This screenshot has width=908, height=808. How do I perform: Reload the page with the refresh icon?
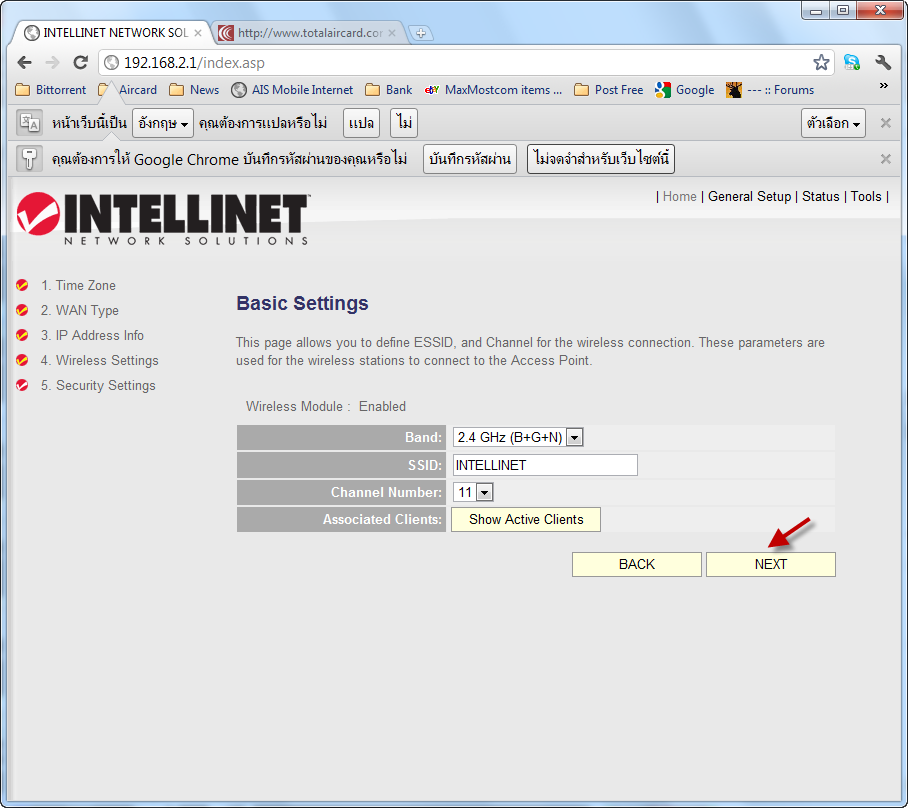(80, 63)
